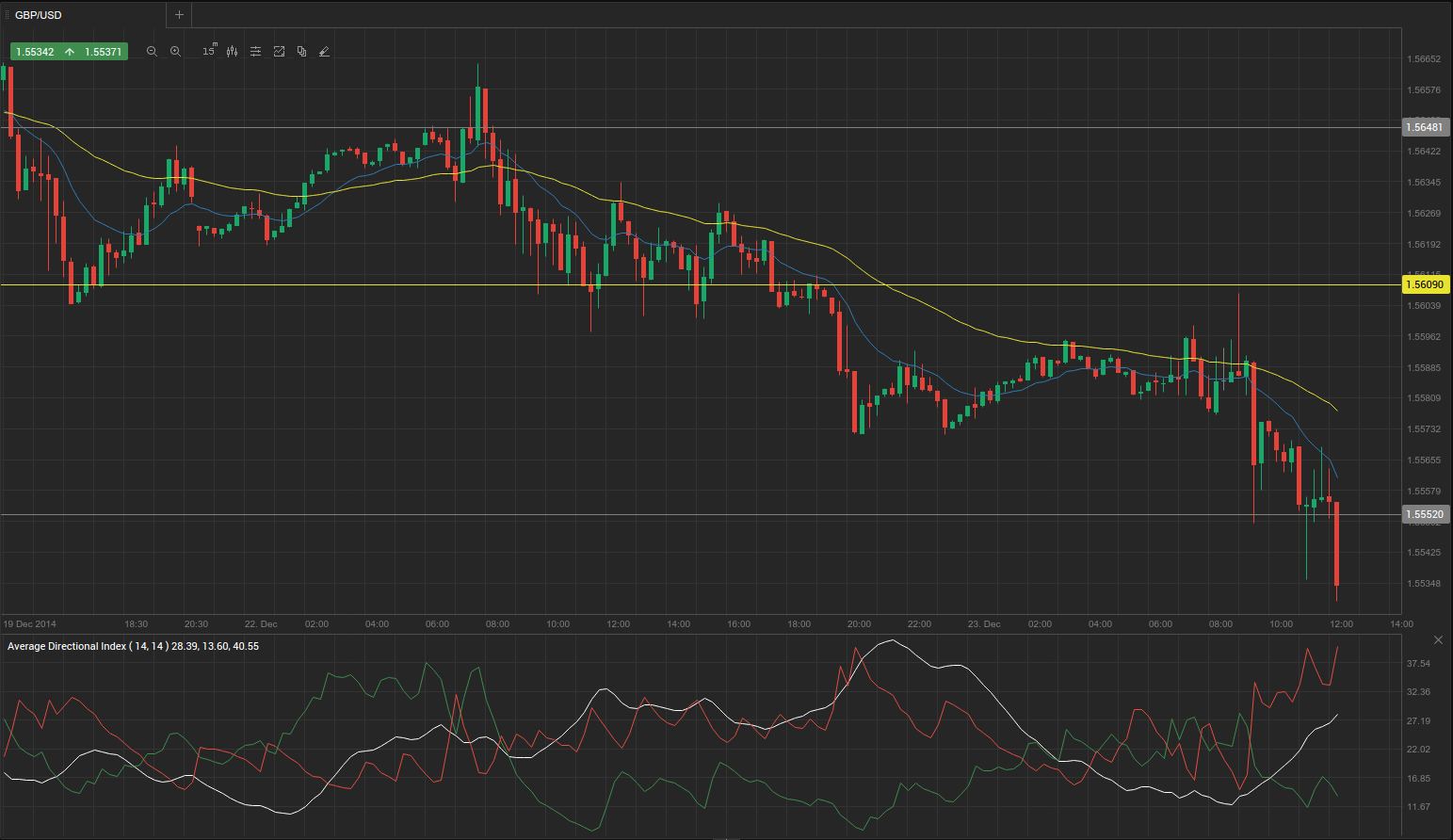
Task: Click the 22. Dec date marker
Action: tap(261, 623)
